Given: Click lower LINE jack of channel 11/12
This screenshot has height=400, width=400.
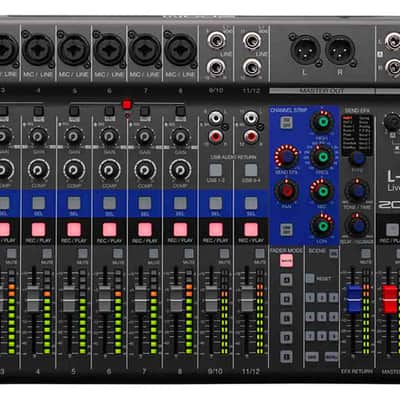Looking at the screenshot, I should [x=252, y=68].
